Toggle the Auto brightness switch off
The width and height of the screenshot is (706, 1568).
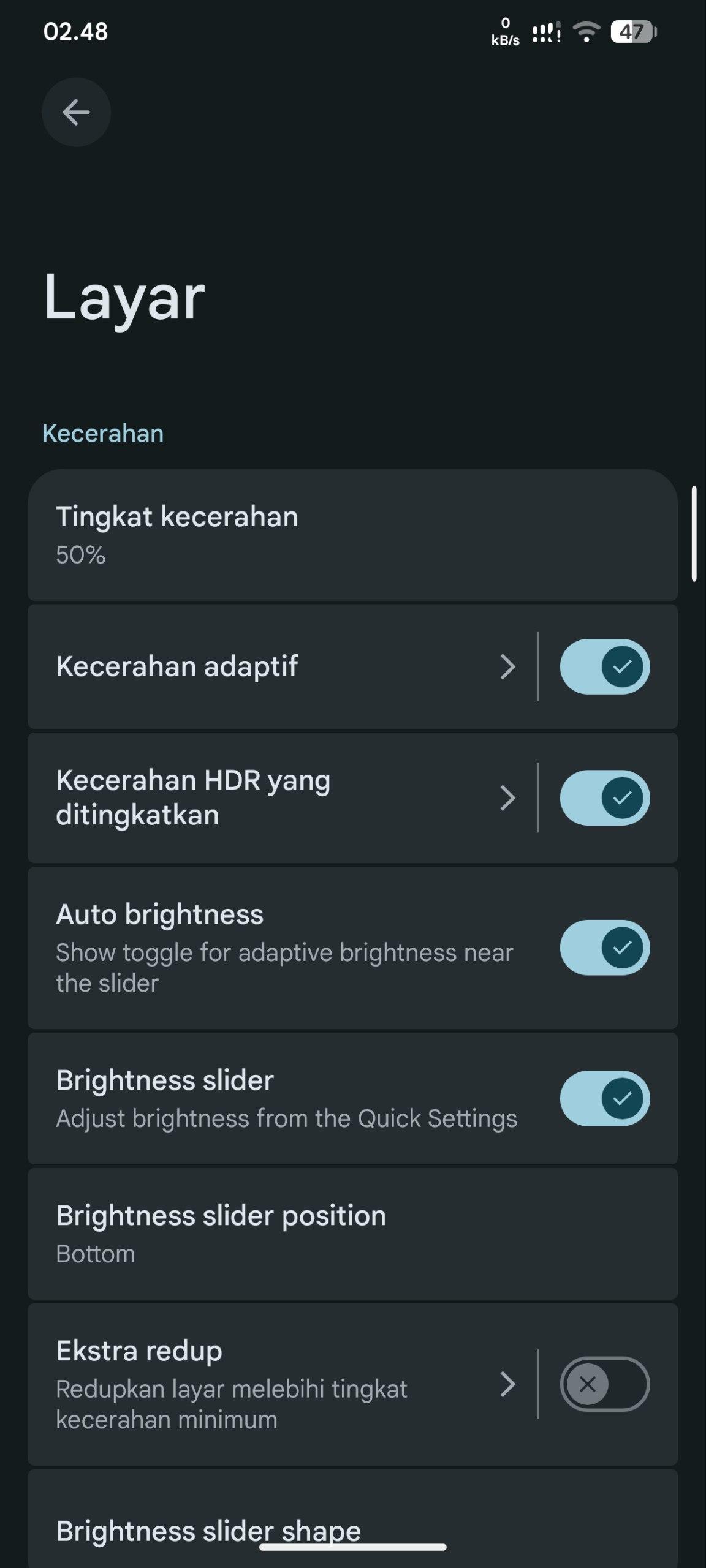click(x=604, y=948)
